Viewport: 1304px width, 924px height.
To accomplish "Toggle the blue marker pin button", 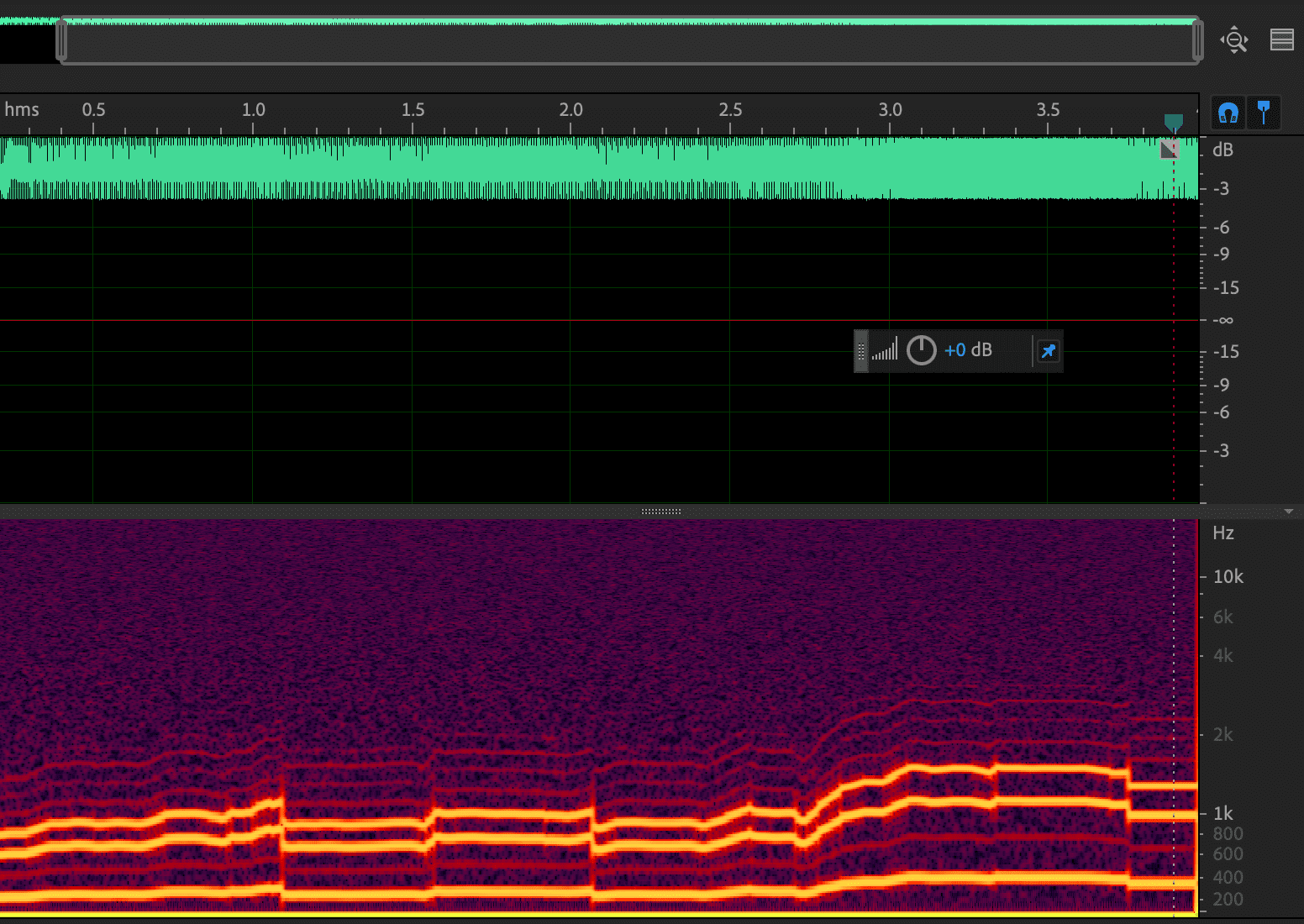I will [1263, 113].
